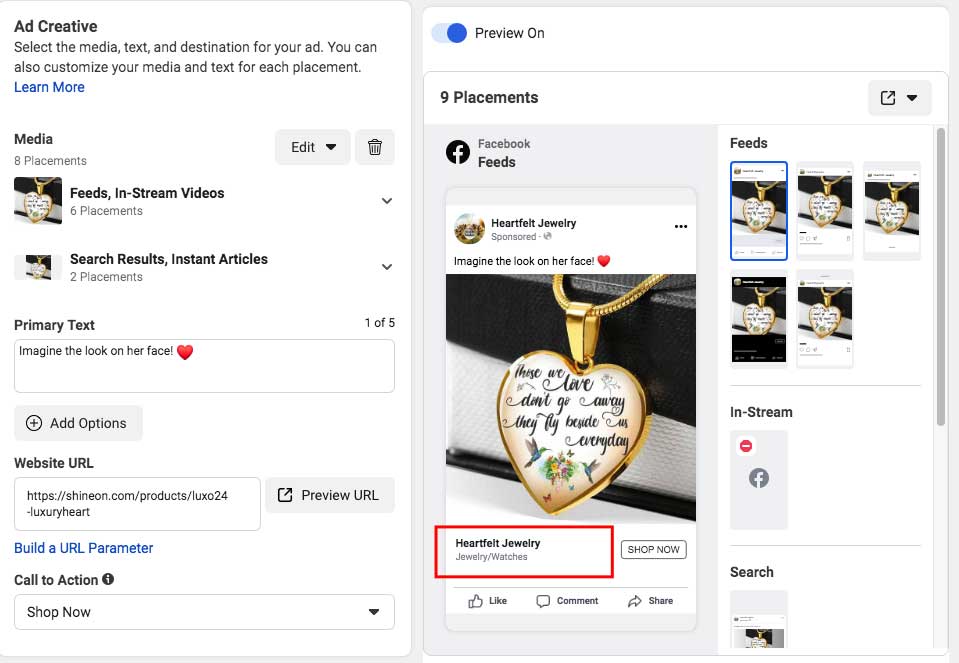
Task: Click the placements panel scrollbar
Action: [941, 276]
